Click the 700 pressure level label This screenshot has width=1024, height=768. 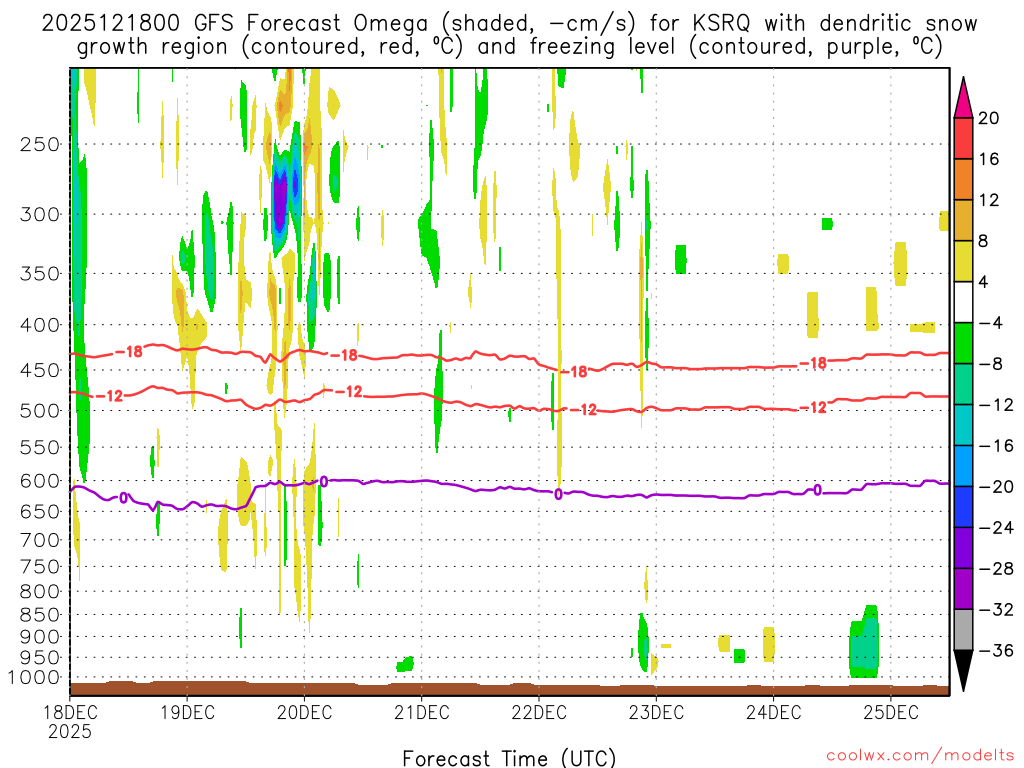[40, 540]
